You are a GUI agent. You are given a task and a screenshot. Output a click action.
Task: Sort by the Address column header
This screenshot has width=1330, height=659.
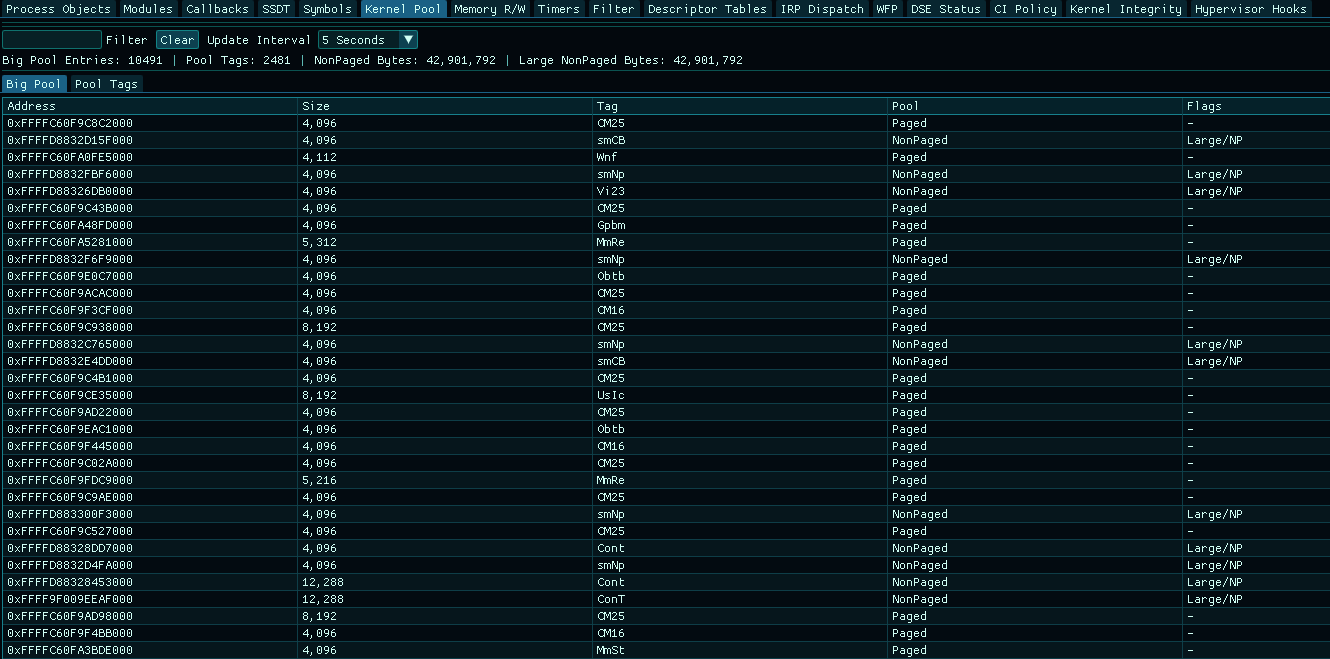coord(150,106)
